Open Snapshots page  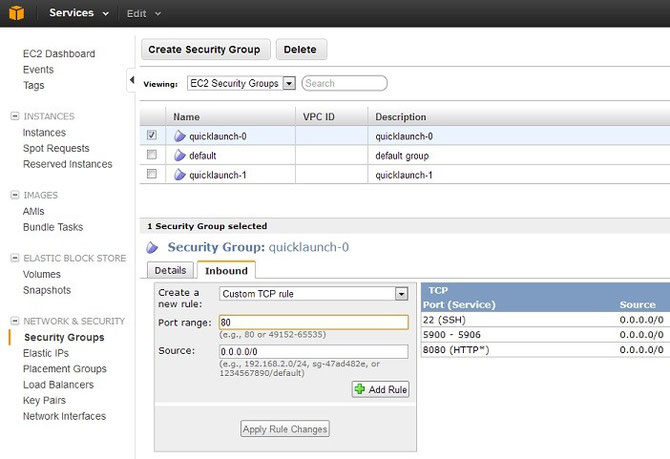pos(47,290)
